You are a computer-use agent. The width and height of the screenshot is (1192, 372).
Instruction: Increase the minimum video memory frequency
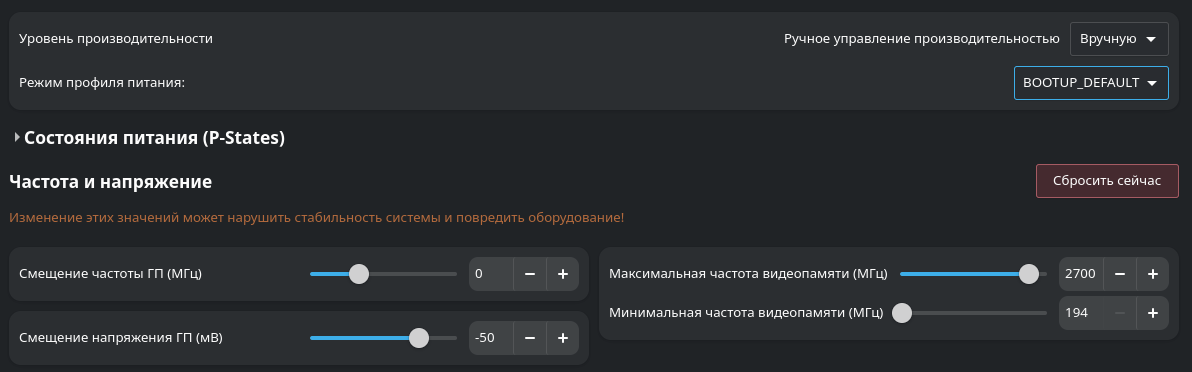1152,313
